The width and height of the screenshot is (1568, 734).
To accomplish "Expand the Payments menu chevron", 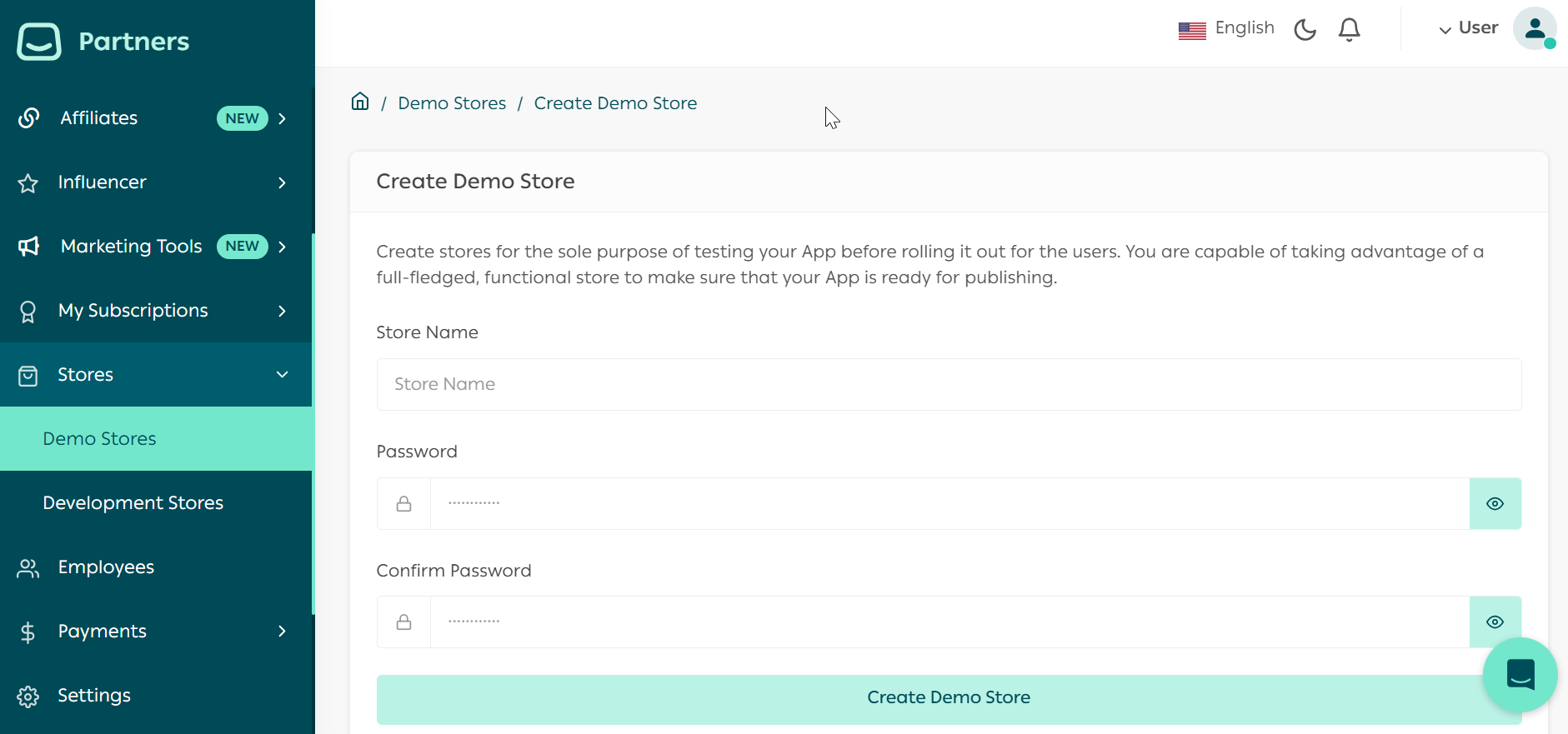I will [x=282, y=632].
